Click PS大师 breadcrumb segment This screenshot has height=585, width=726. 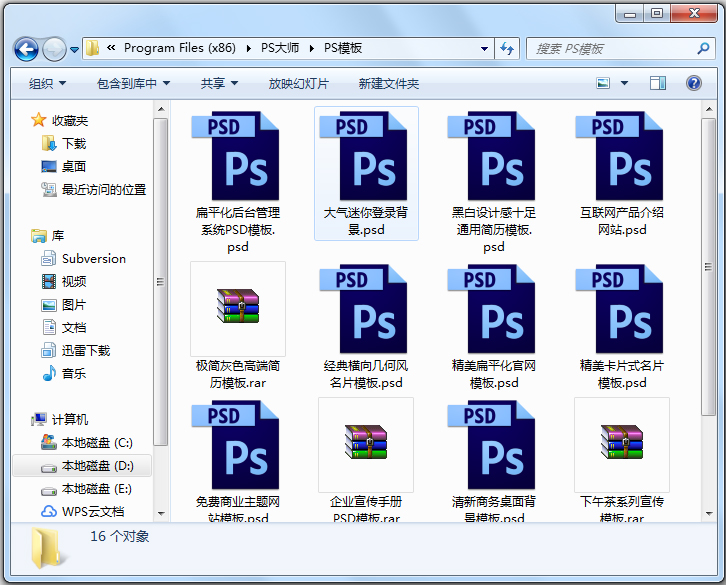pyautogui.click(x=280, y=48)
